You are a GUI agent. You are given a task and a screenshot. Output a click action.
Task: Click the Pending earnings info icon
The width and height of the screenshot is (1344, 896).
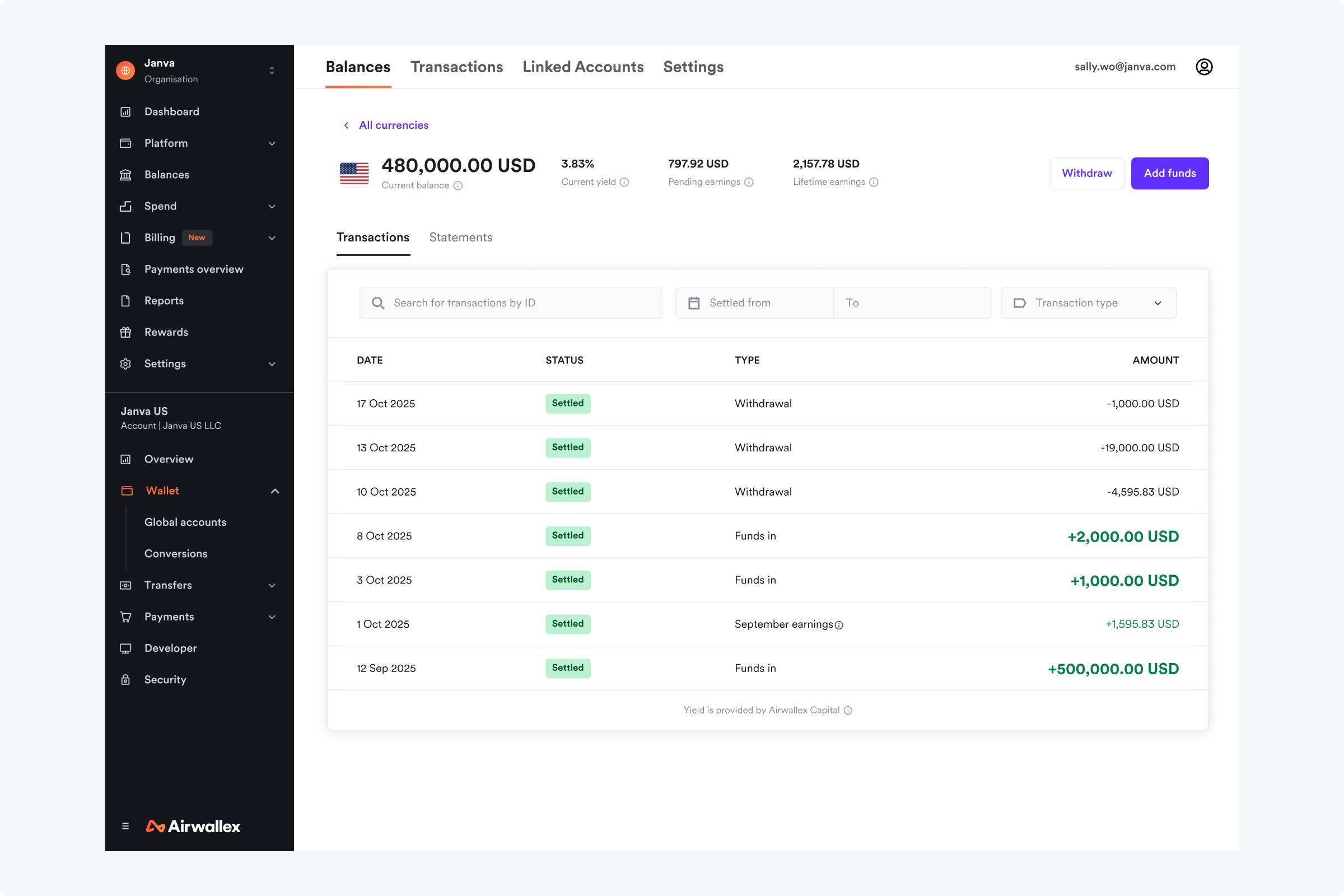[x=749, y=181]
